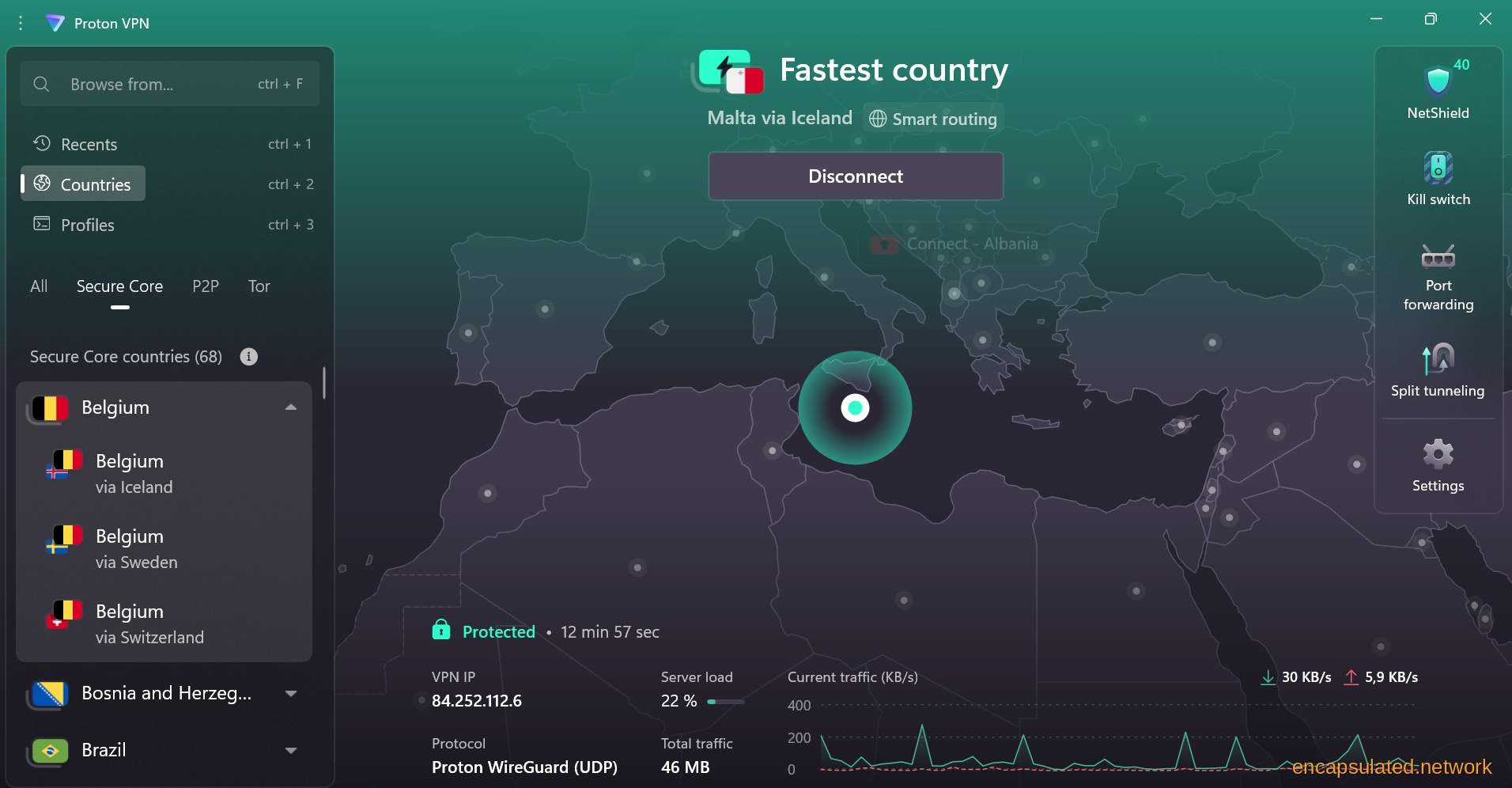Show all countries with the All tab

[x=39, y=286]
